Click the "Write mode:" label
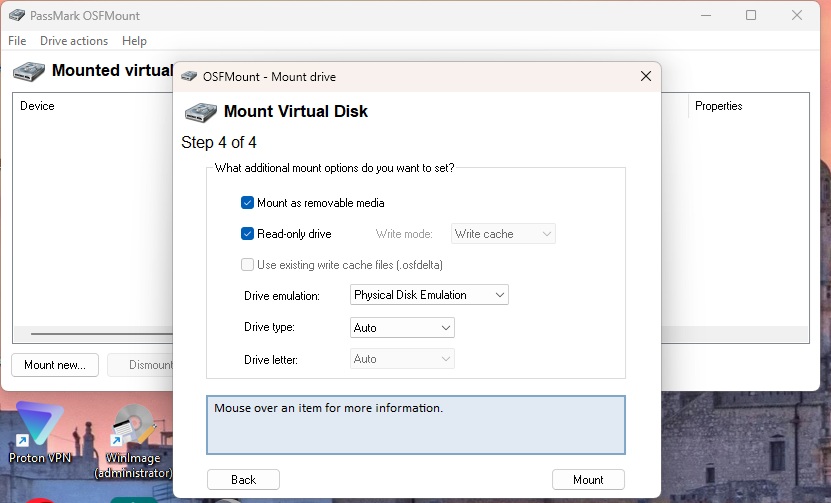The image size is (831, 503). (x=404, y=234)
